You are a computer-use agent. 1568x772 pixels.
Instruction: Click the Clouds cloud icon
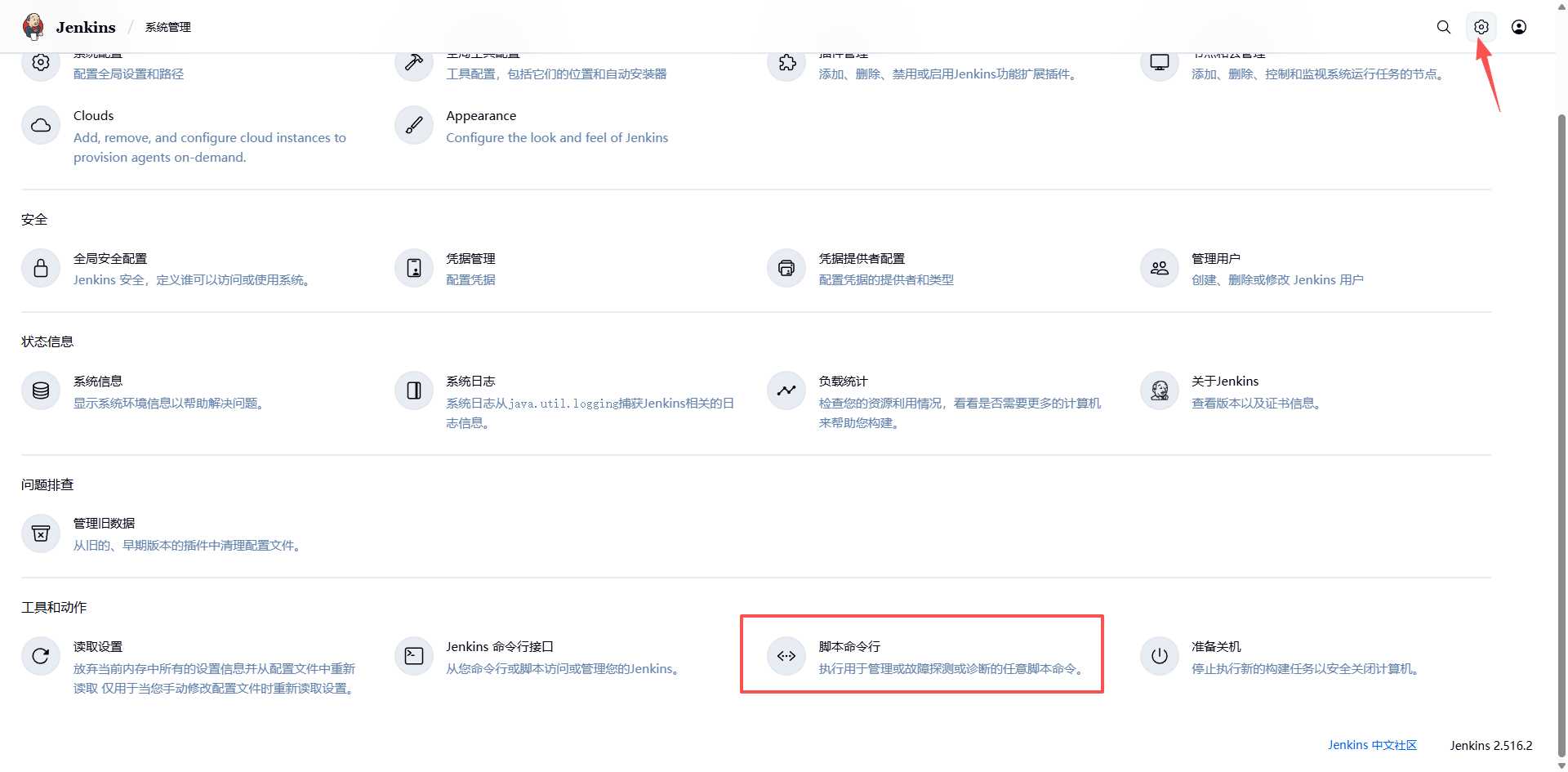pos(41,125)
